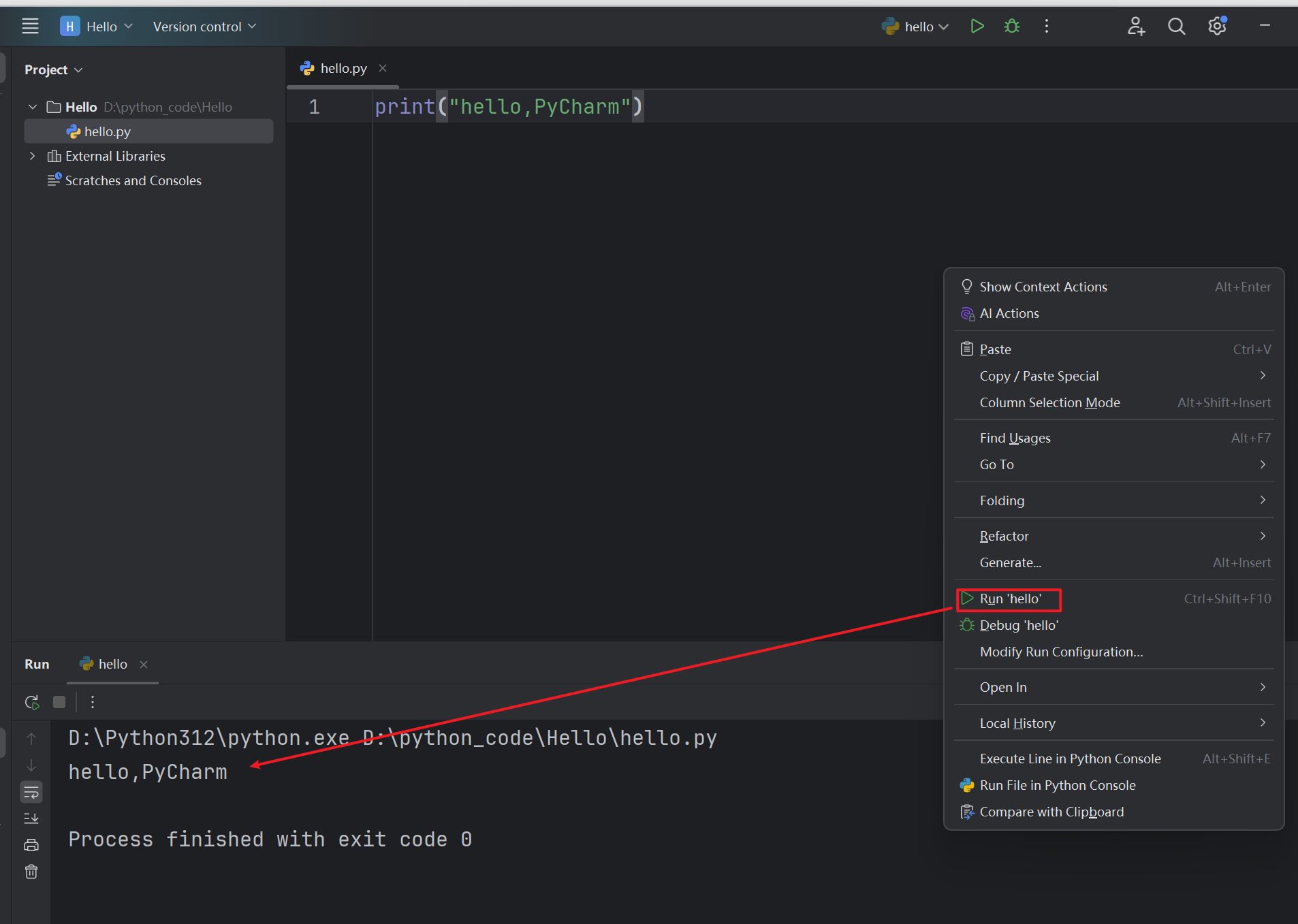
Task: Open the Code With Me user icon
Action: pyautogui.click(x=1136, y=26)
